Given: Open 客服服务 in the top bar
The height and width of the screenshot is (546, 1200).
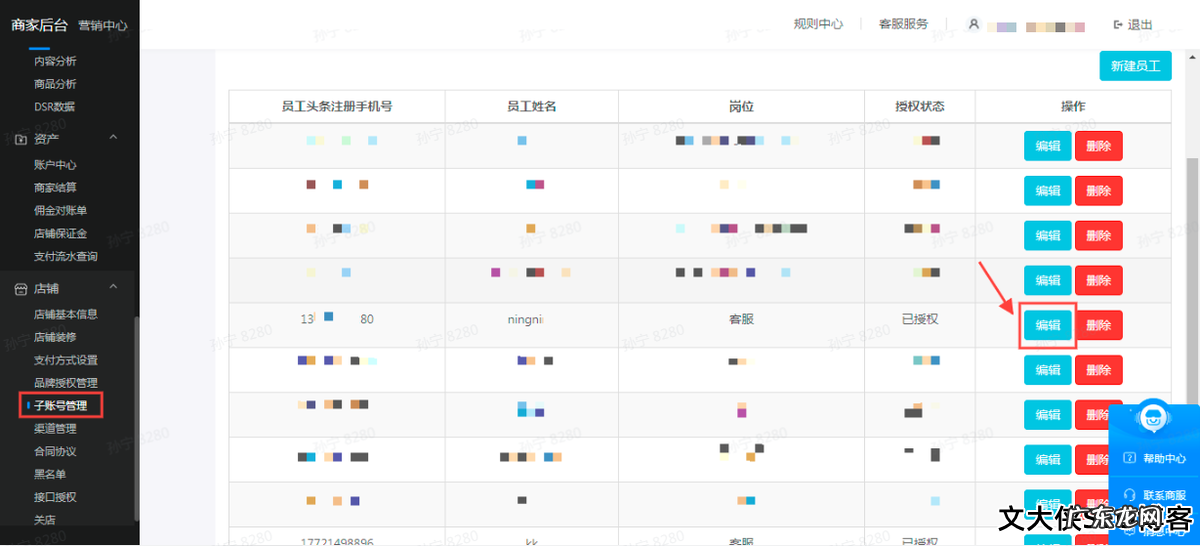Looking at the screenshot, I should click(903, 25).
